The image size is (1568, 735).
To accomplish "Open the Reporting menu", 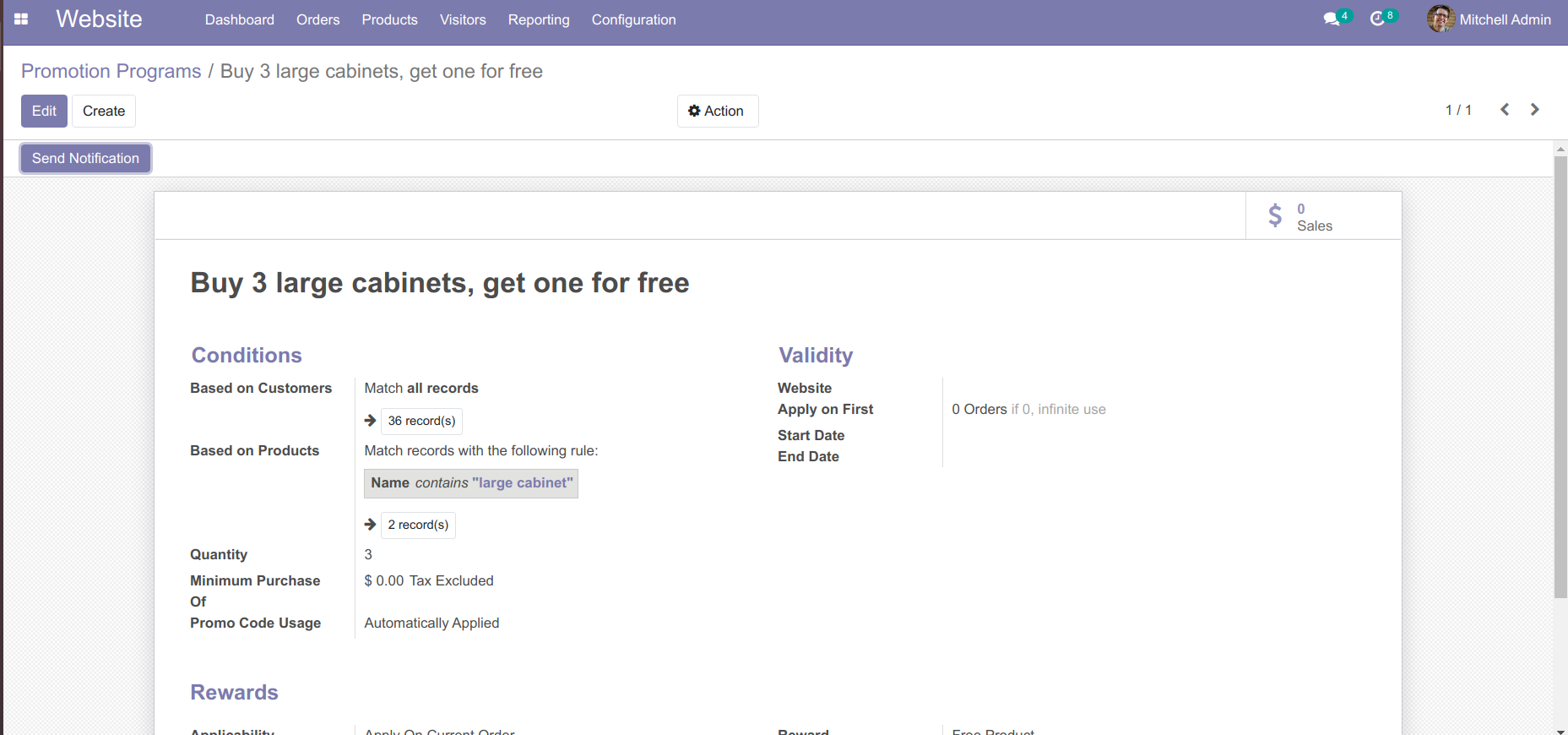I will click(539, 19).
